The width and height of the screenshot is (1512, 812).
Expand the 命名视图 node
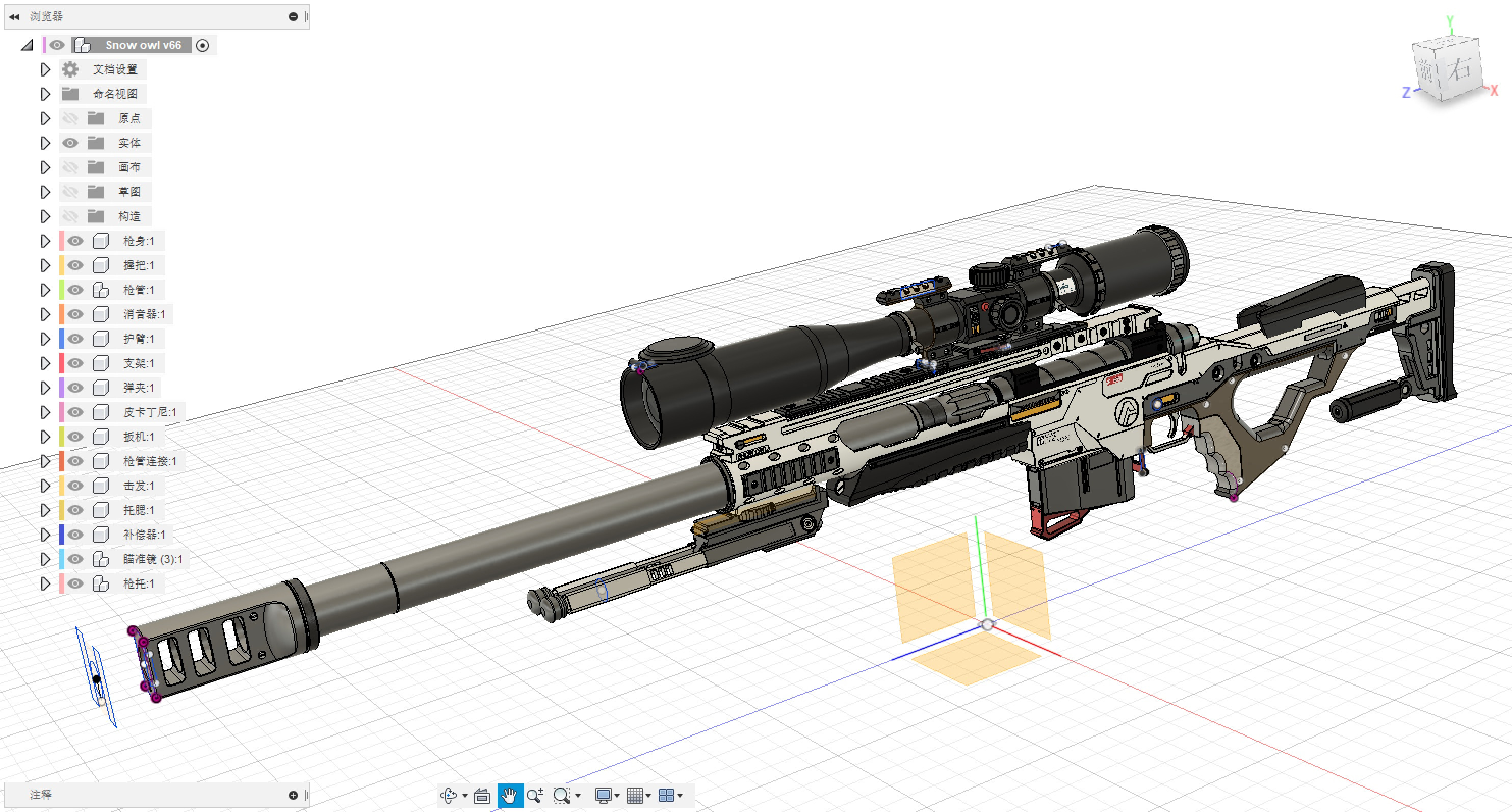click(x=45, y=94)
